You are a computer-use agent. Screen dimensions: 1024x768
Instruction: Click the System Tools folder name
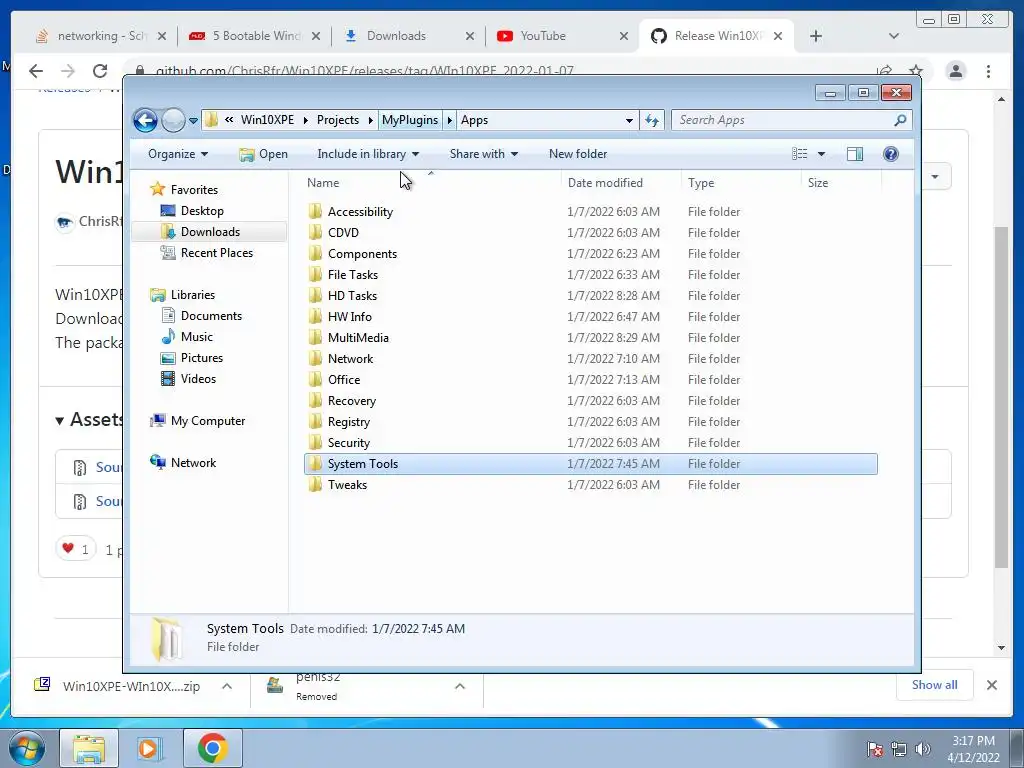(x=362, y=464)
